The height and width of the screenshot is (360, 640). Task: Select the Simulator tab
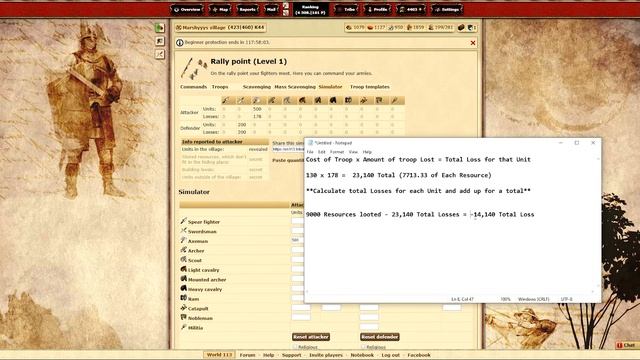pos(330,87)
